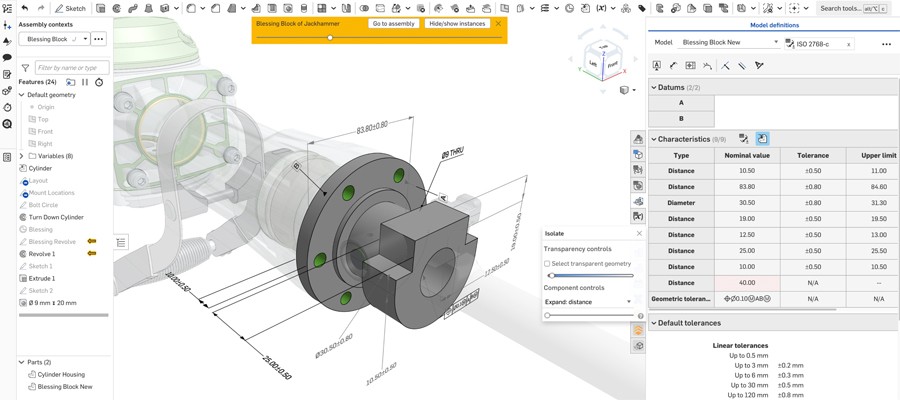This screenshot has height=400, width=900.
Task: Close the yellow assembly context banner
Action: pyautogui.click(x=498, y=23)
